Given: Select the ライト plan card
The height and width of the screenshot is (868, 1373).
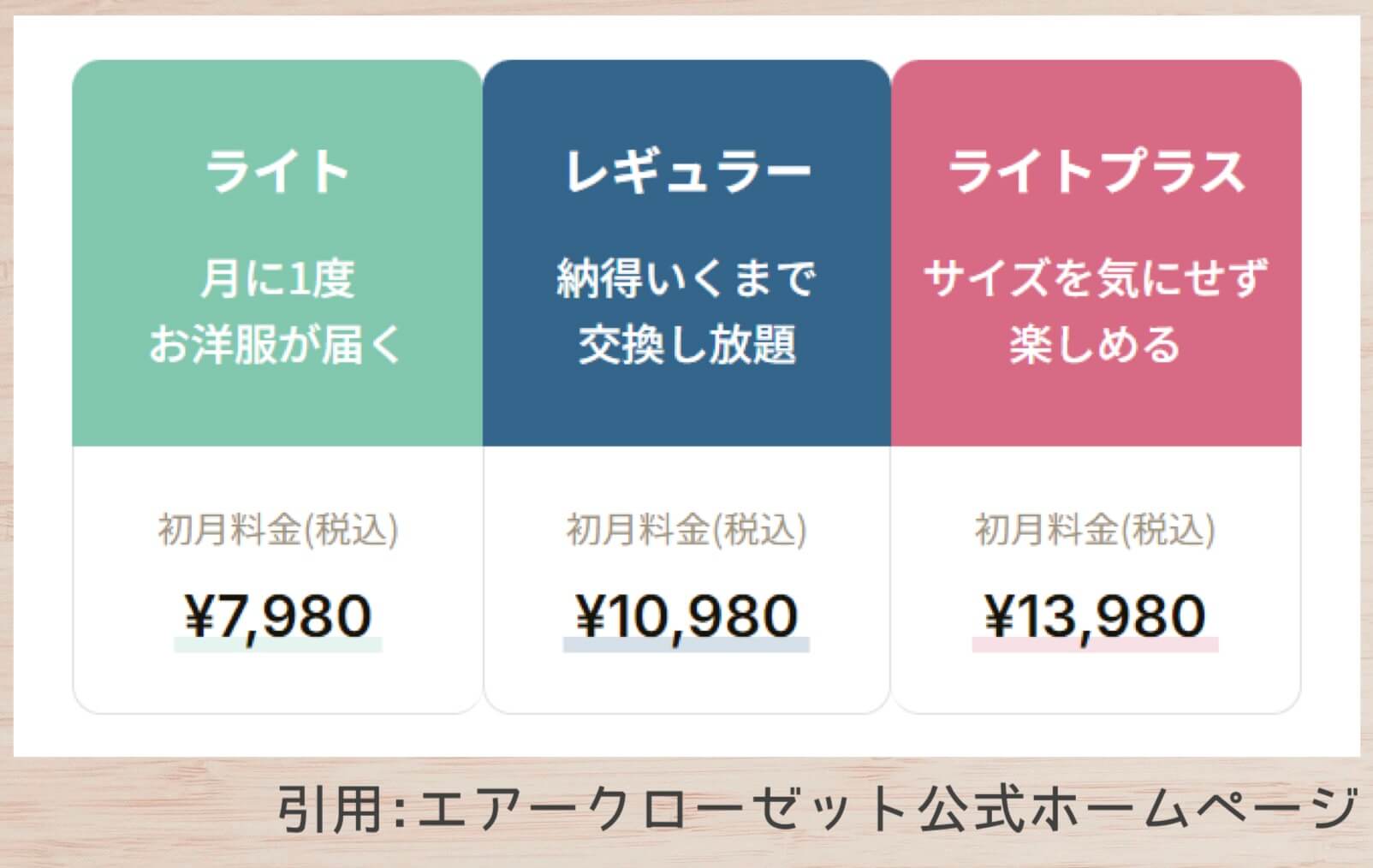Looking at the screenshot, I should click(x=274, y=385).
